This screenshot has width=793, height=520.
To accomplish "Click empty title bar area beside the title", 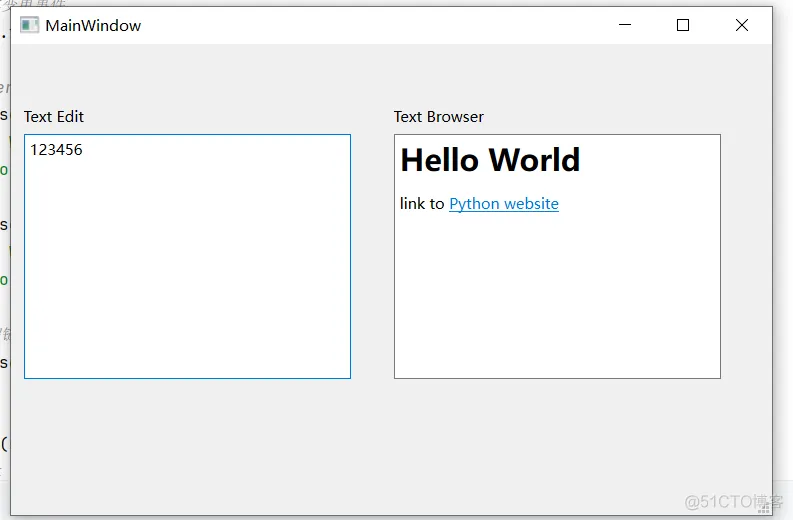I will coord(380,25).
